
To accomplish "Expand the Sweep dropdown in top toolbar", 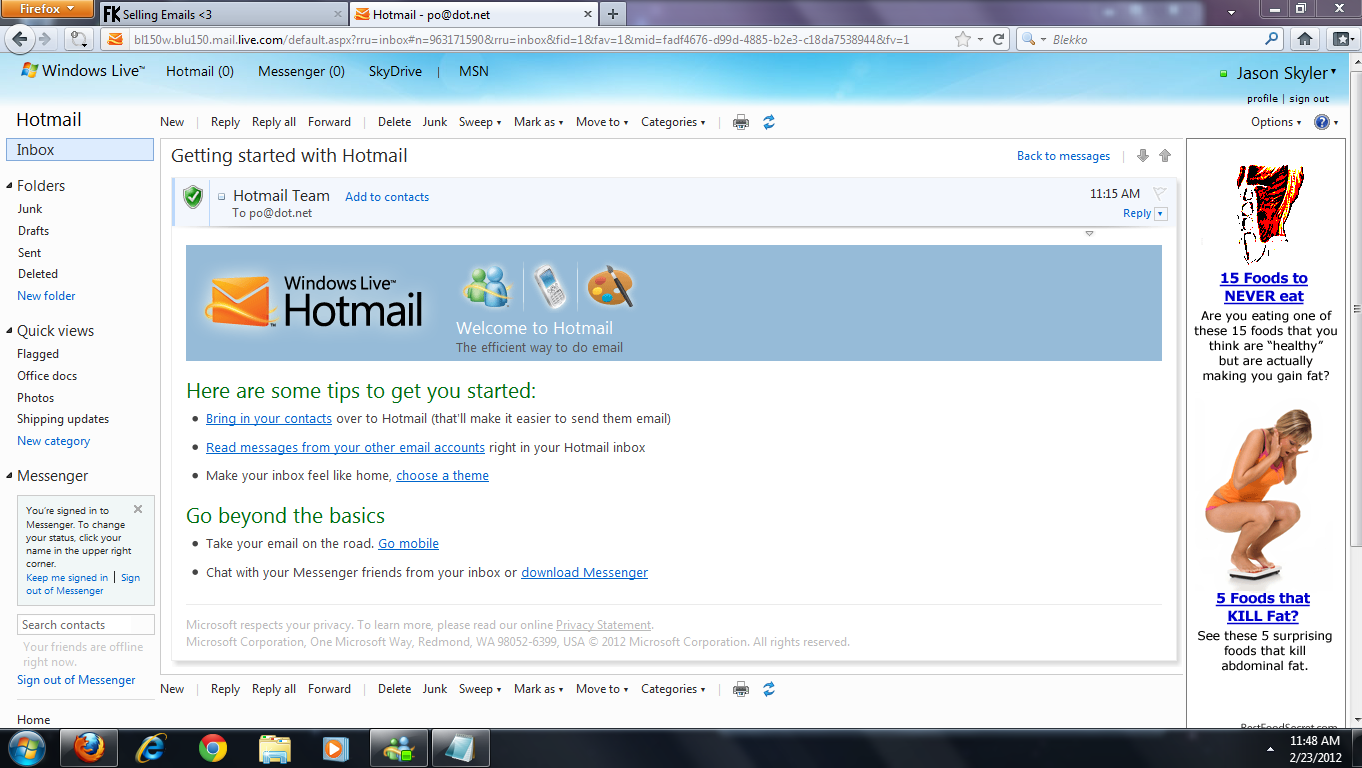I will [x=480, y=122].
